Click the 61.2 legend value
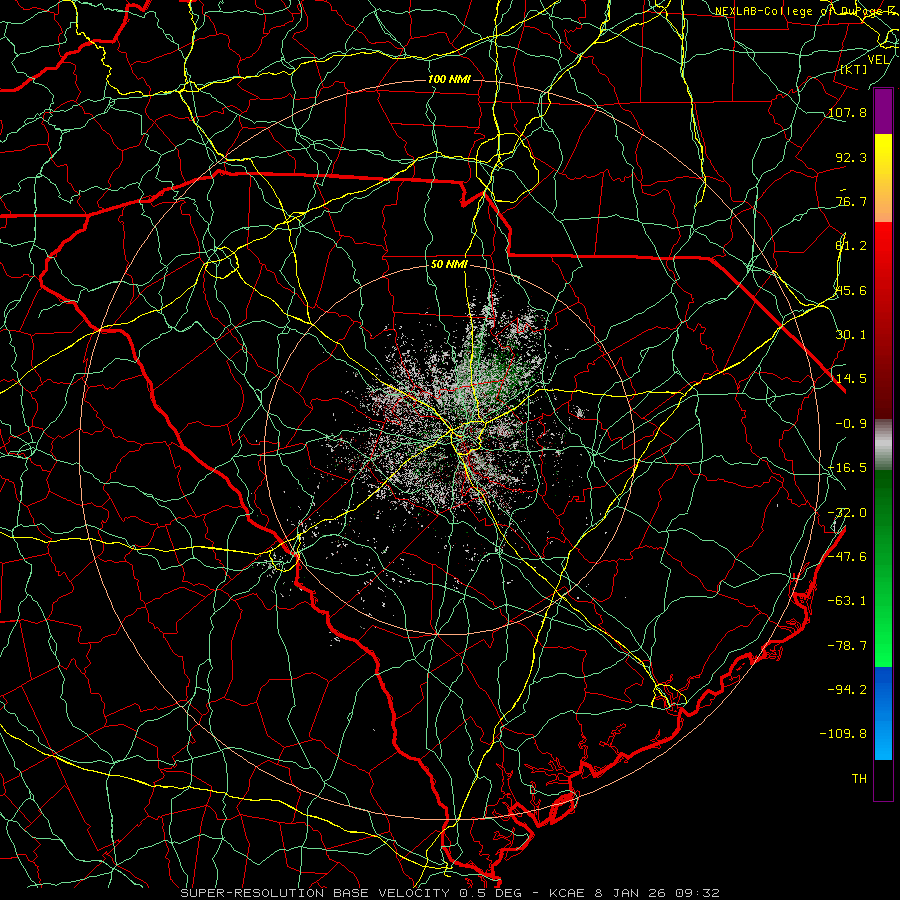The image size is (900, 900). click(x=851, y=246)
